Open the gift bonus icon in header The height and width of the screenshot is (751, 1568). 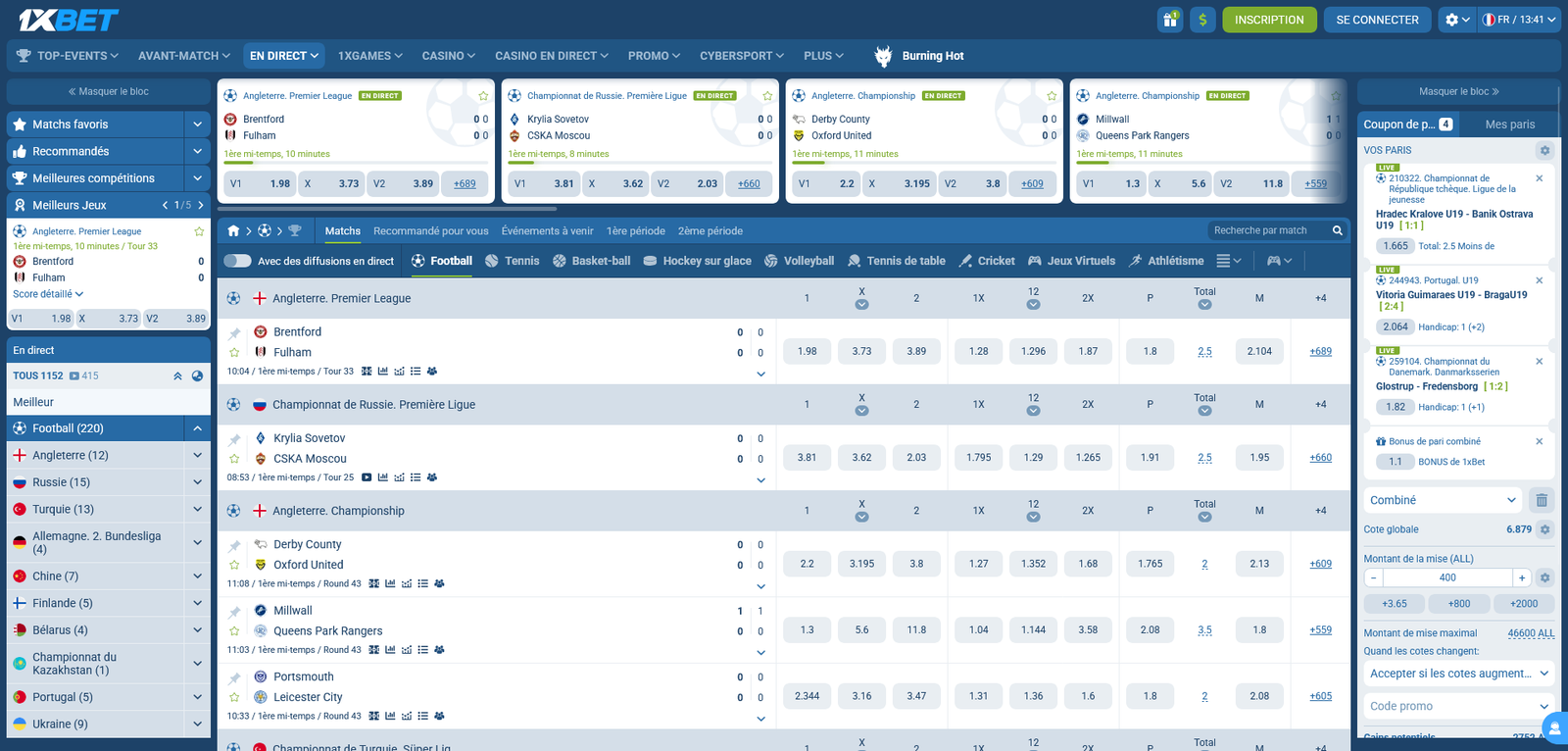point(1170,20)
